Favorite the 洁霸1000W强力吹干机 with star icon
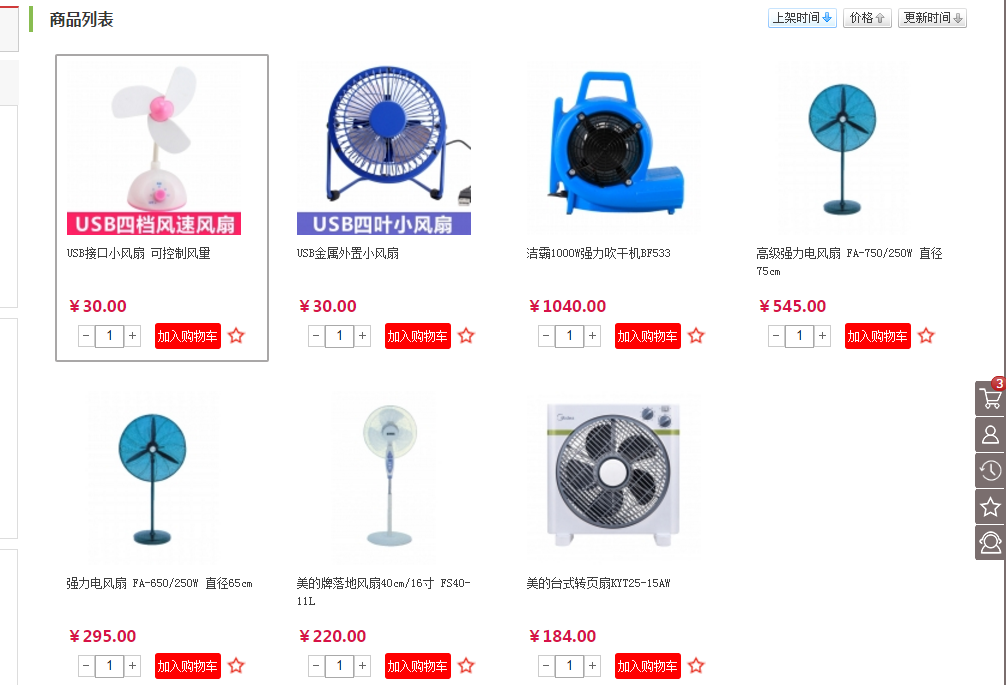The width and height of the screenshot is (1006, 685). point(696,335)
